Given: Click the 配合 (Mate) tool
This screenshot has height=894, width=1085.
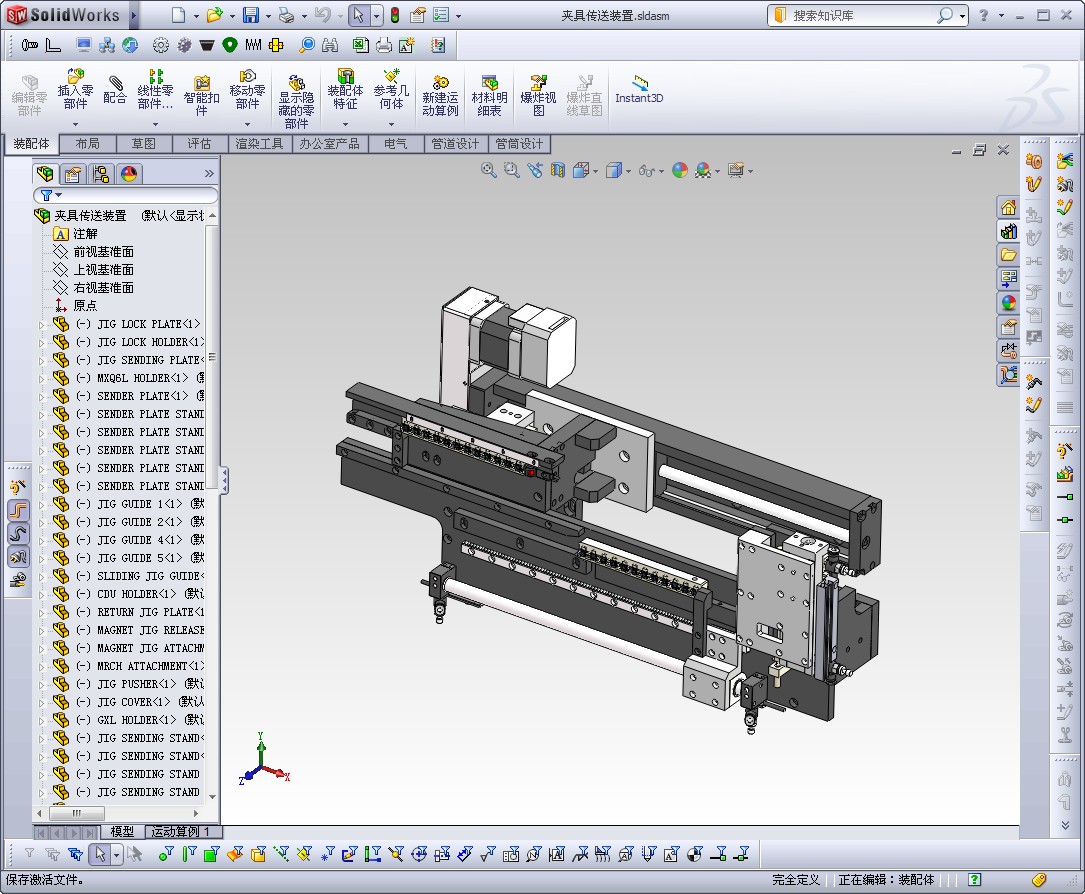Looking at the screenshot, I should pyautogui.click(x=115, y=90).
